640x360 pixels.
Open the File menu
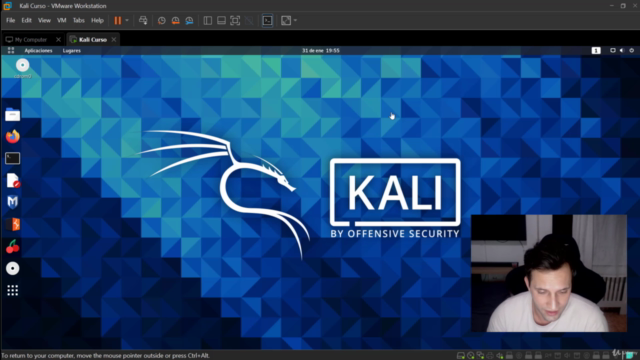tap(10, 20)
